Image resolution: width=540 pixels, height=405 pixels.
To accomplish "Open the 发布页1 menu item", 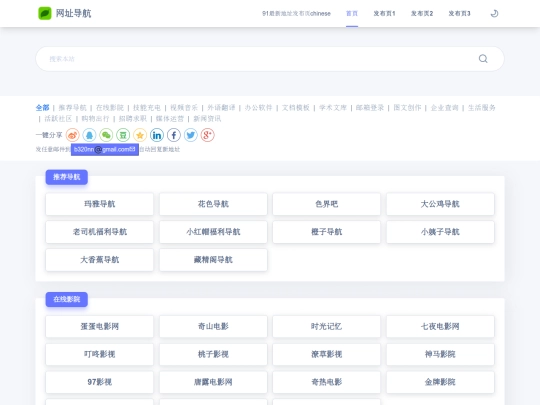I will point(384,13).
